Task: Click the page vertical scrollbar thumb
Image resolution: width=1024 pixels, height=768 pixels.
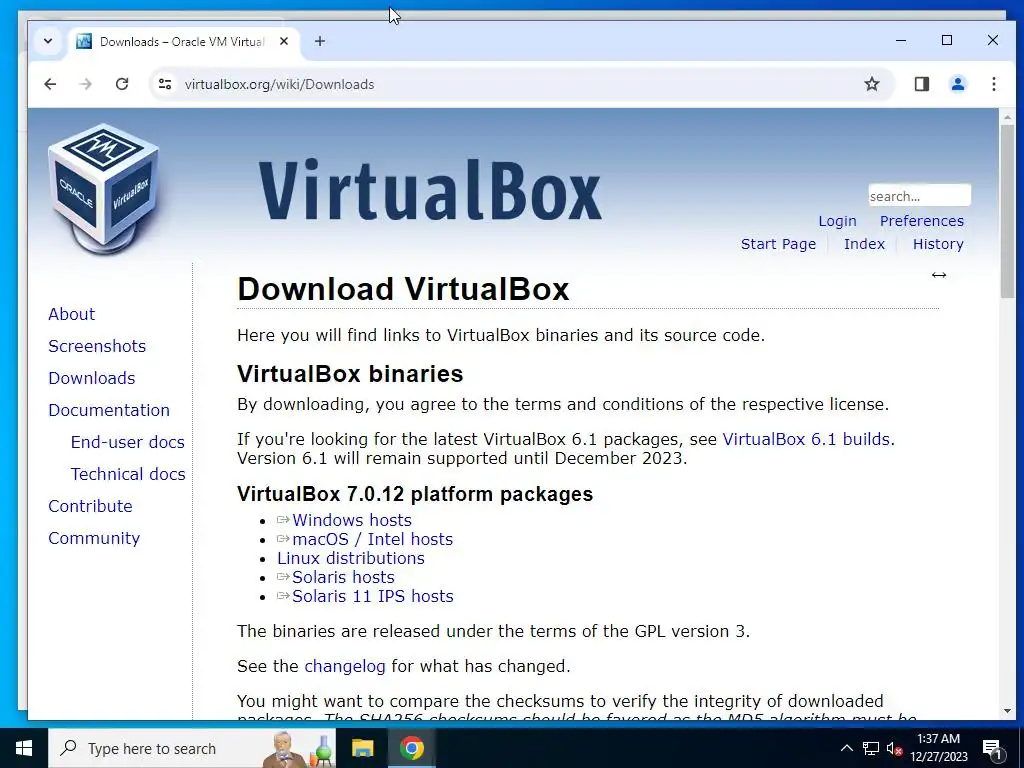Action: click(x=1007, y=210)
